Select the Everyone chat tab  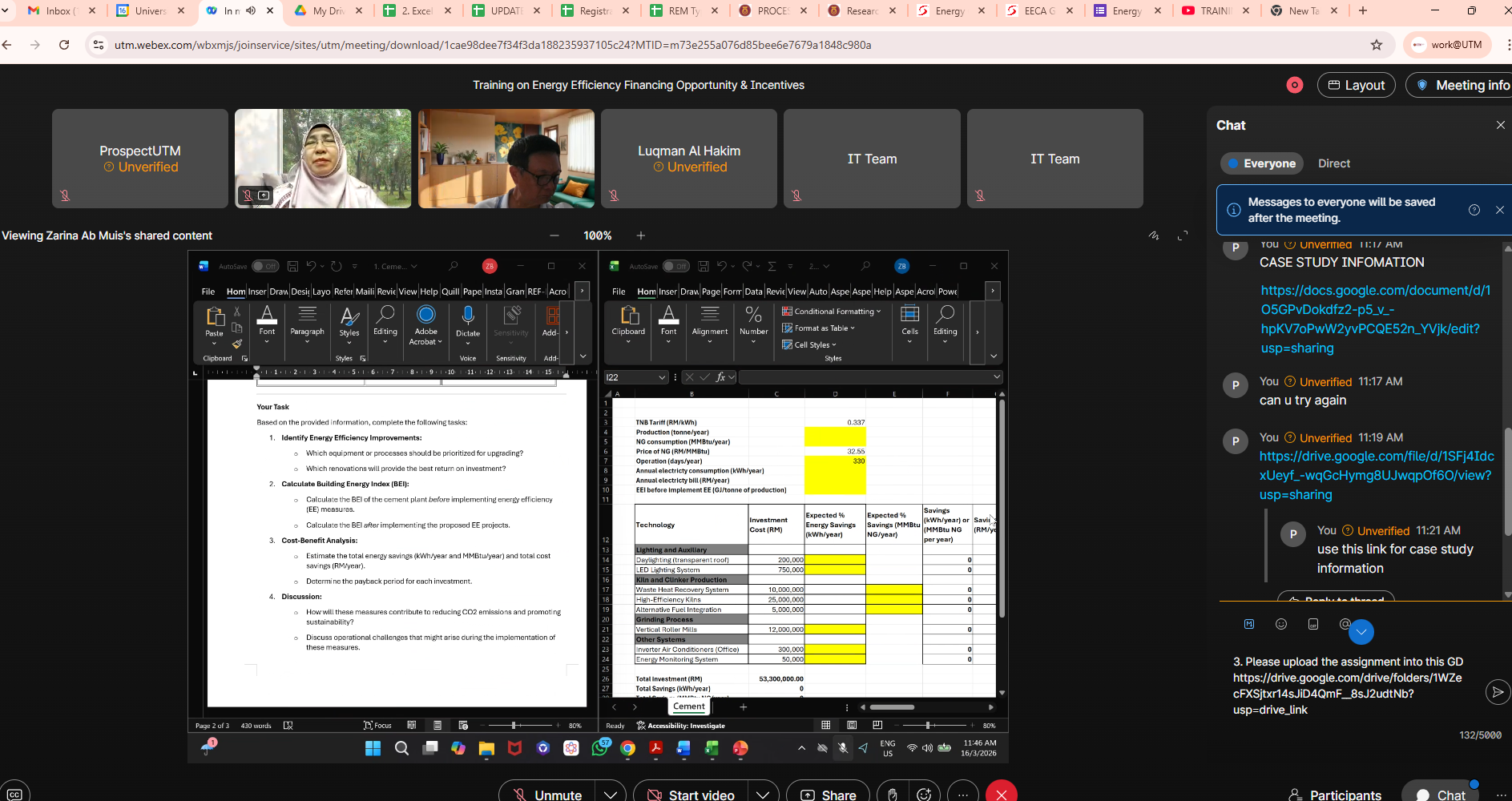(x=1261, y=163)
